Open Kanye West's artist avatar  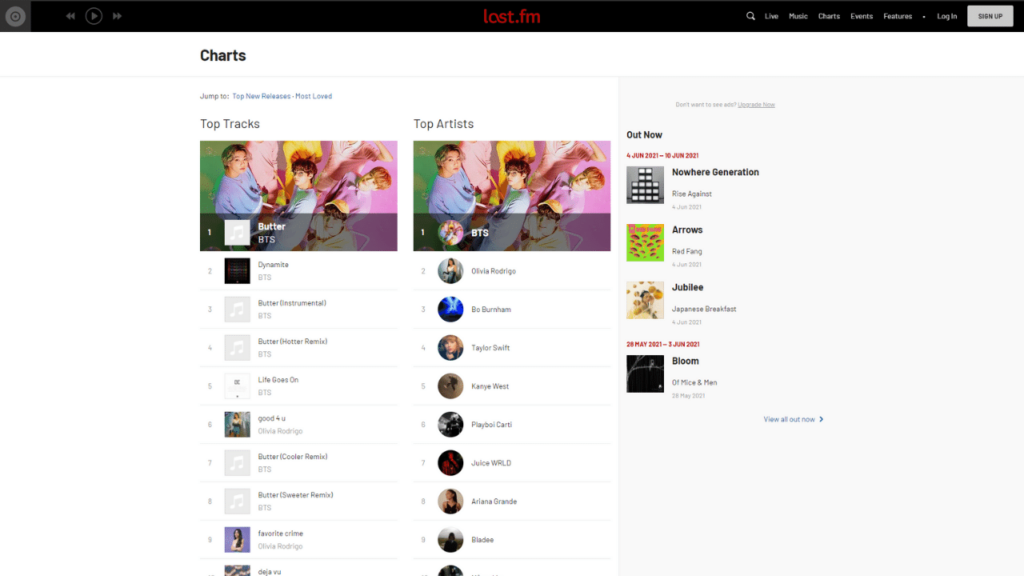[x=451, y=386]
